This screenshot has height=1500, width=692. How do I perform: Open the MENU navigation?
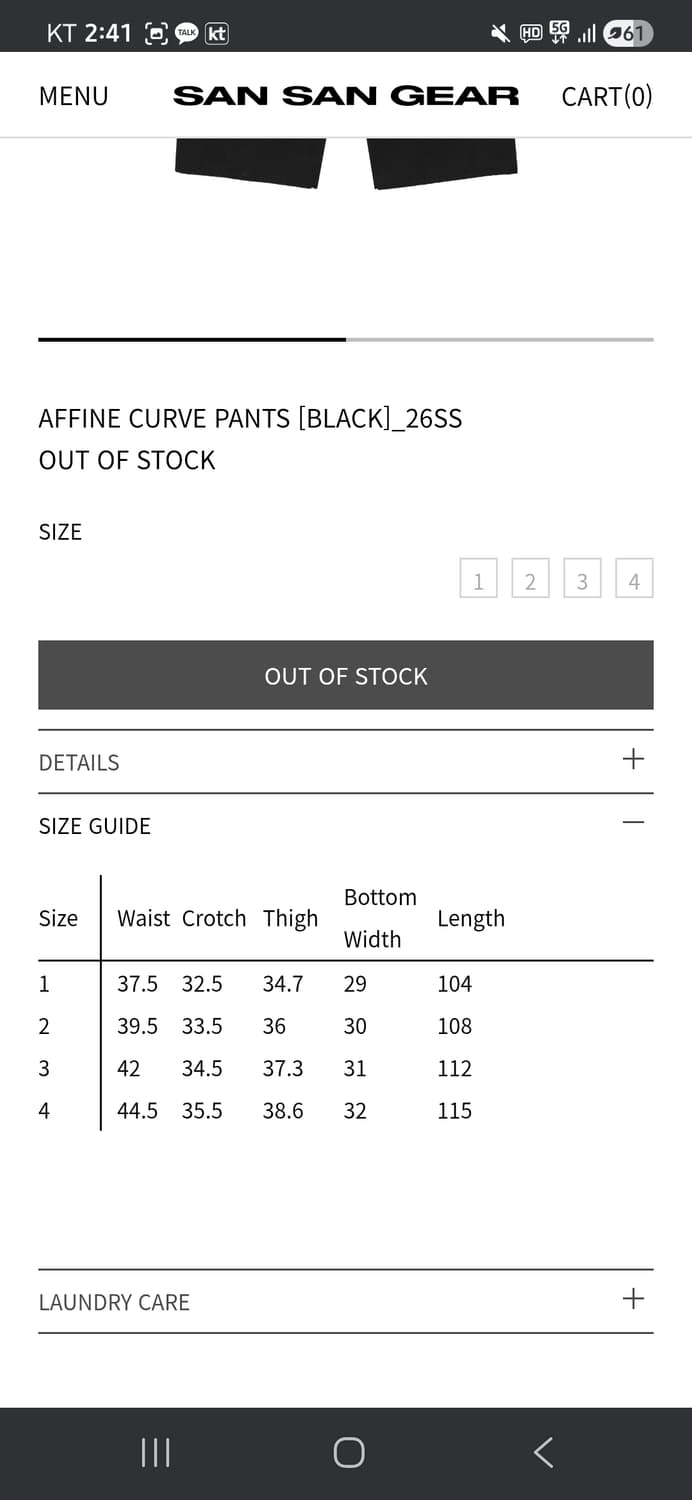click(73, 96)
